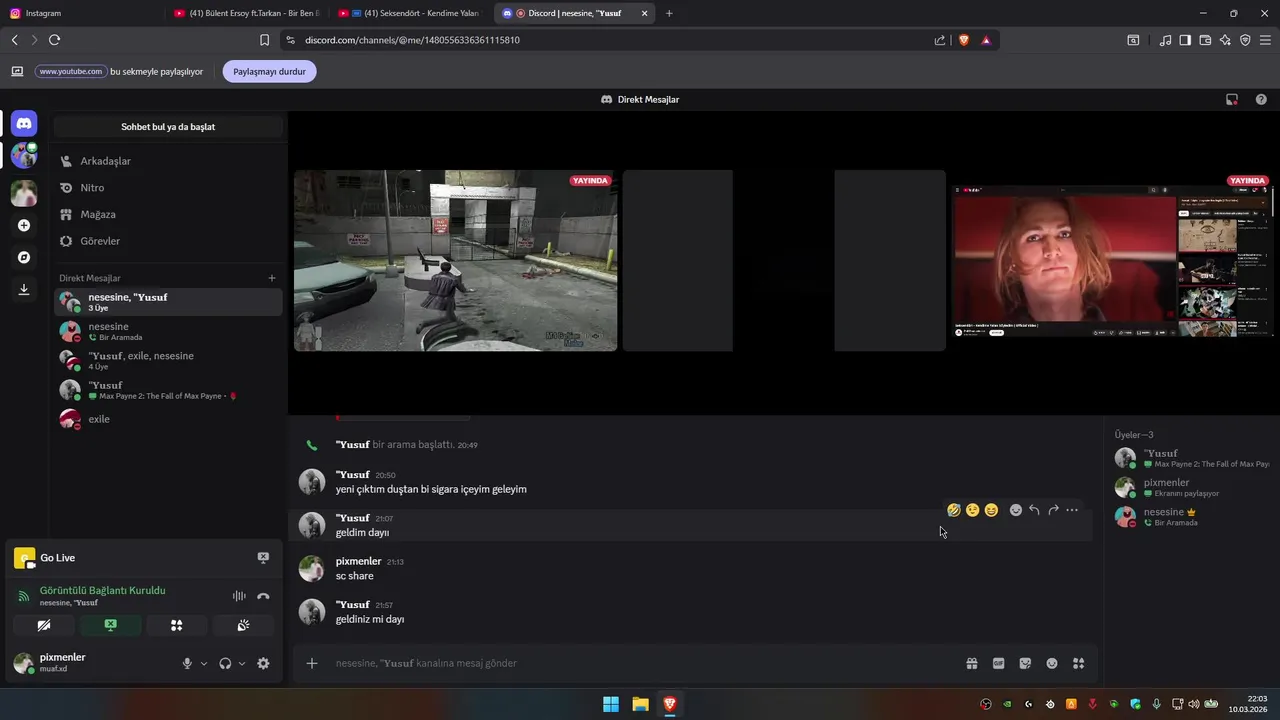Open pop-out window icon near help
This screenshot has height=720, width=1280.
pos(1232,99)
